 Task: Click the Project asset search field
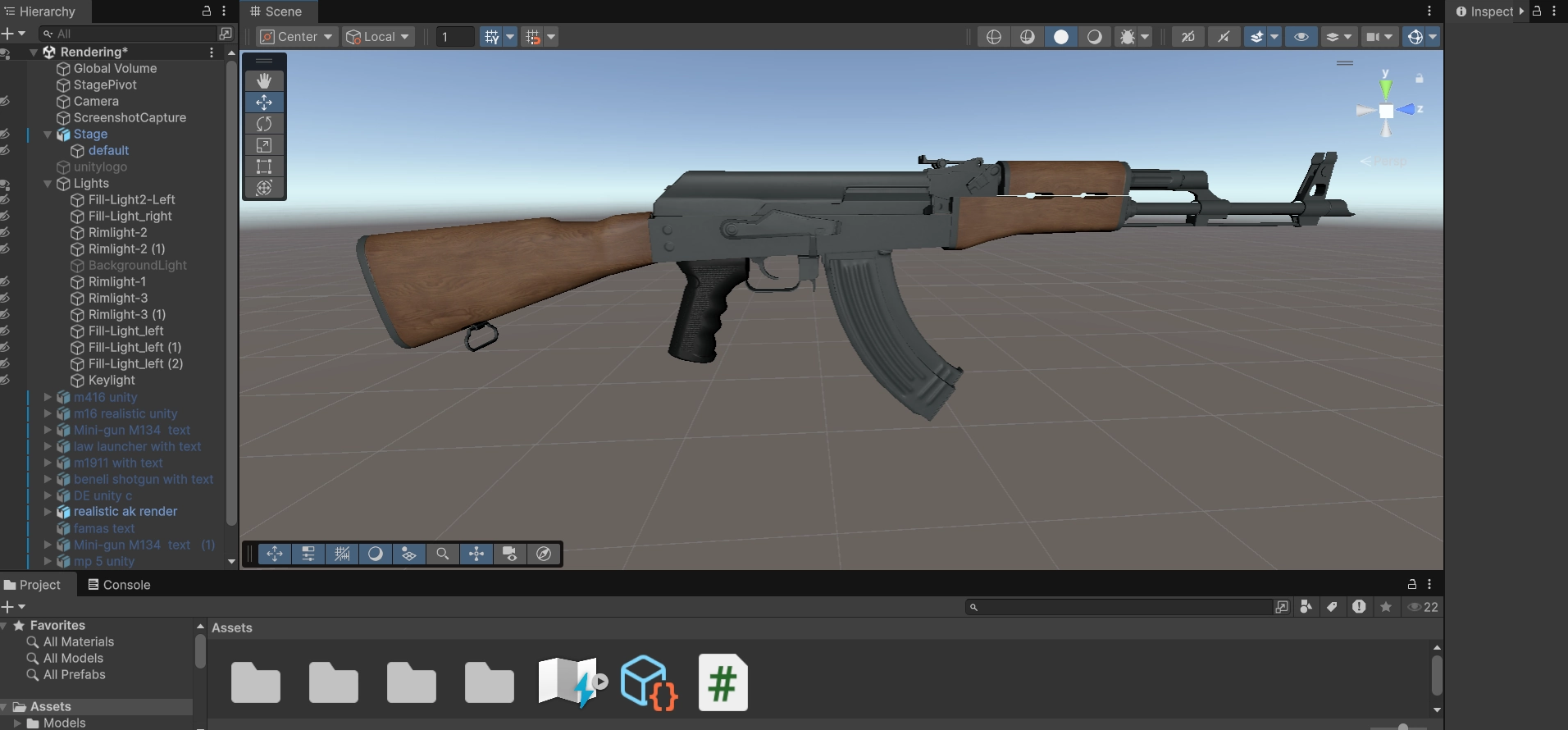(1122, 607)
